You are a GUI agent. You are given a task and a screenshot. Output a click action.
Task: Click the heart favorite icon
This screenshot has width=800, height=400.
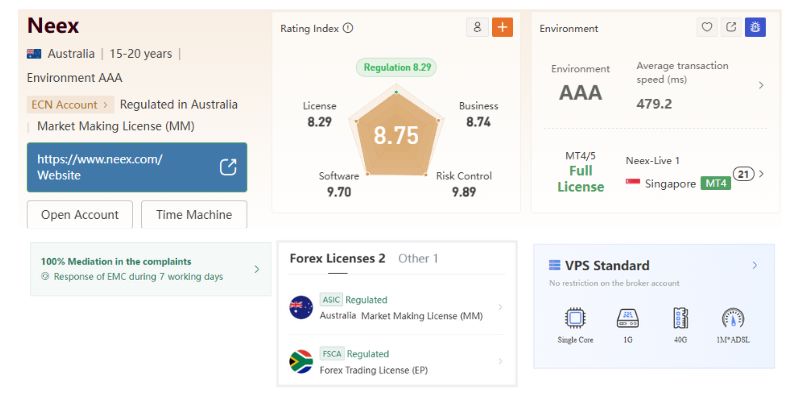pyautogui.click(x=707, y=28)
